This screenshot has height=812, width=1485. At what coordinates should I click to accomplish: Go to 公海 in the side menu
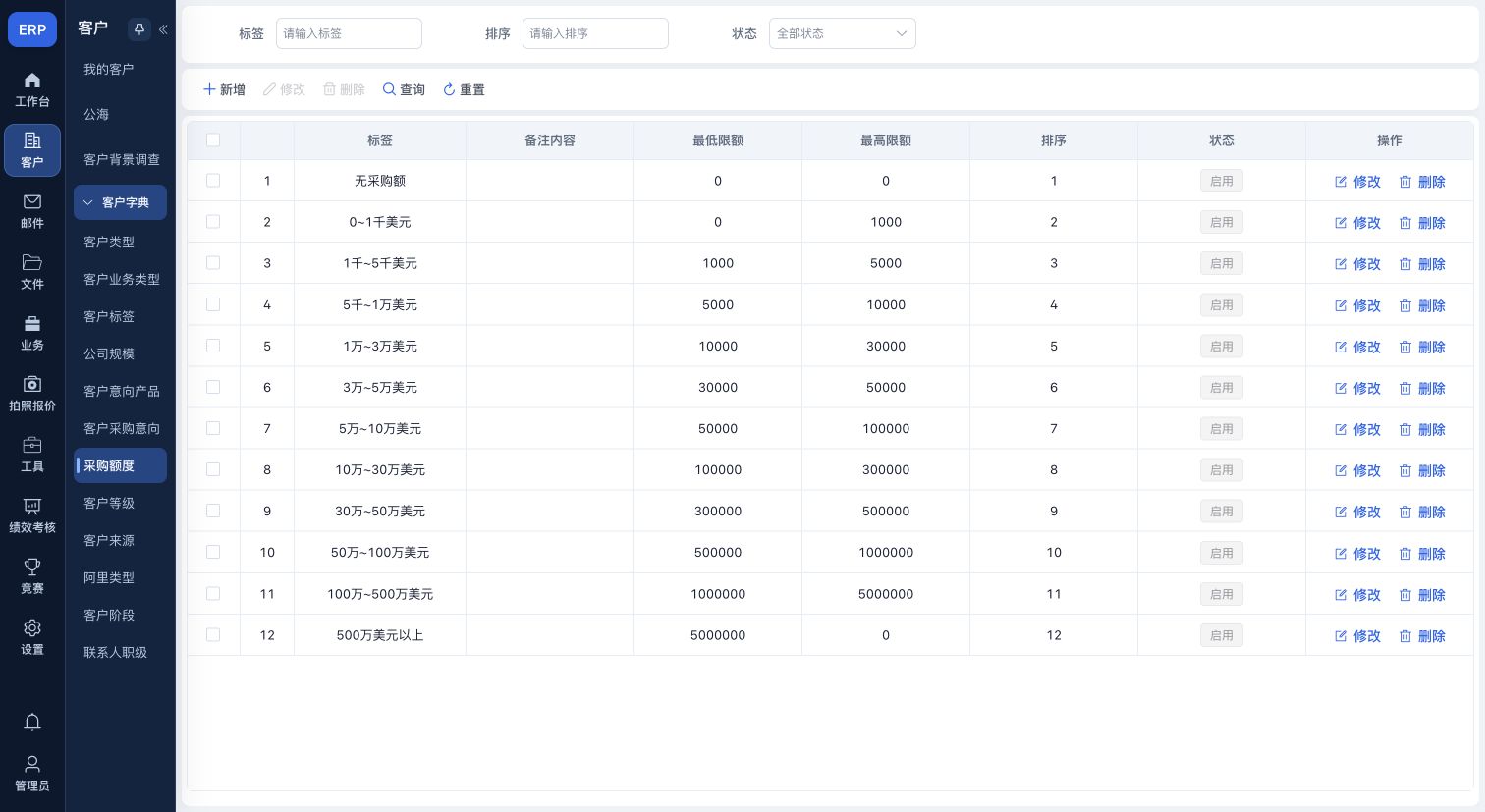pyautogui.click(x=96, y=114)
